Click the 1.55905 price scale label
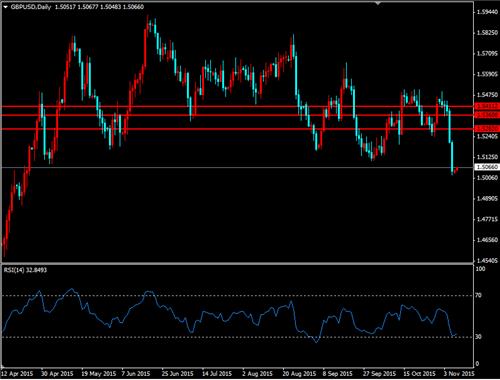Viewport: 500px width, 380px height. pyautogui.click(x=487, y=74)
